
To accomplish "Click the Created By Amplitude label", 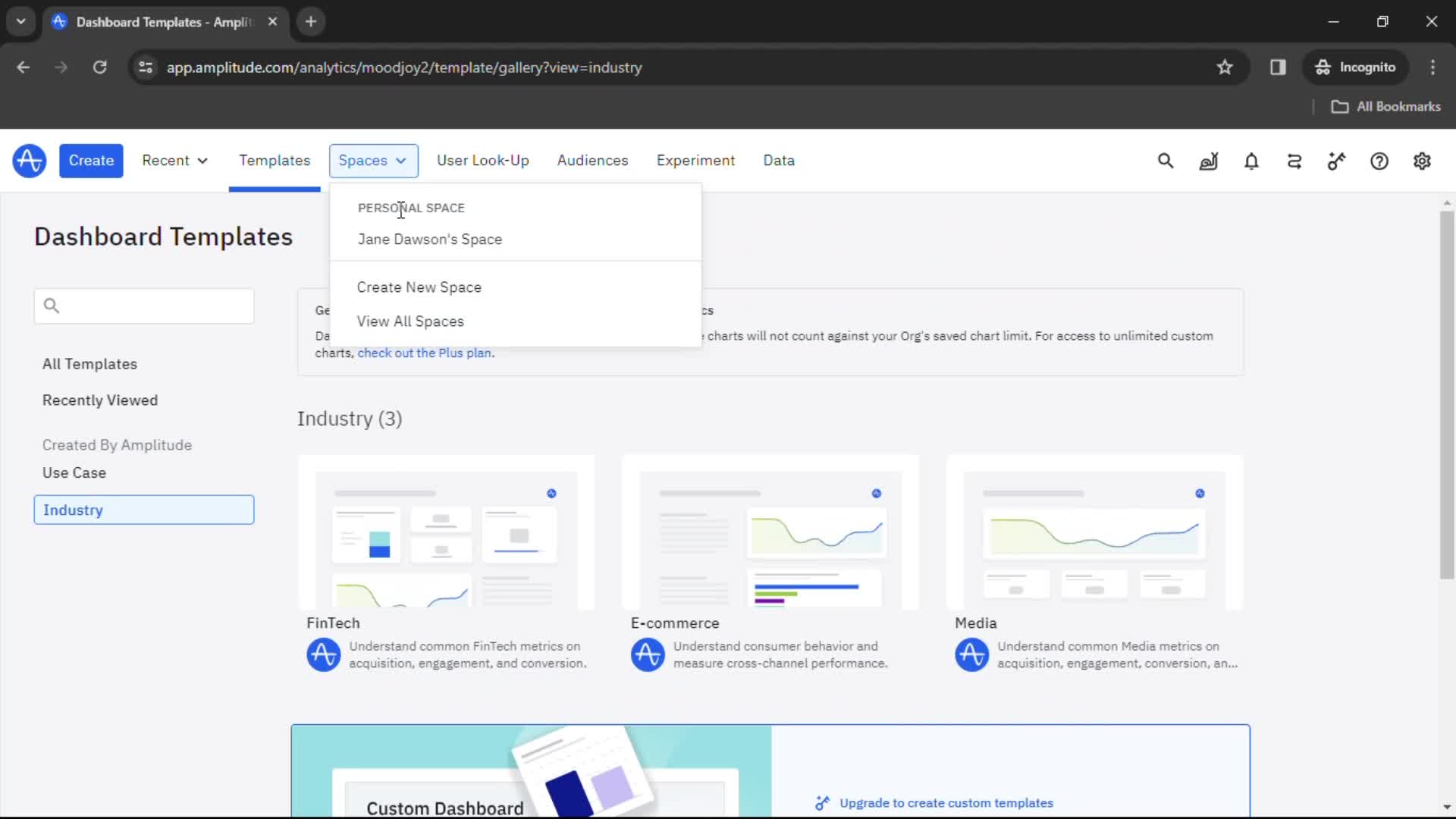I will tap(117, 445).
